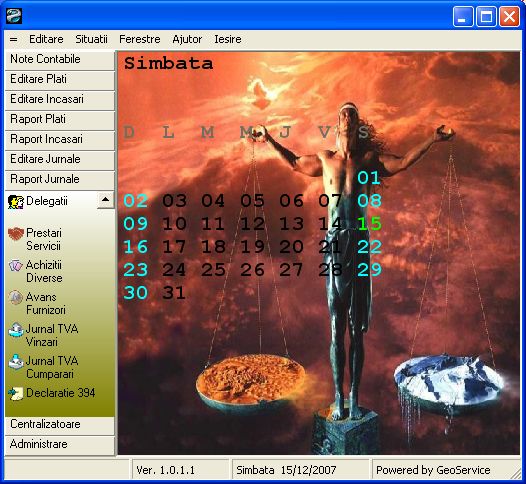Open Raport Jurnale
The height and width of the screenshot is (484, 526).
(x=60, y=179)
